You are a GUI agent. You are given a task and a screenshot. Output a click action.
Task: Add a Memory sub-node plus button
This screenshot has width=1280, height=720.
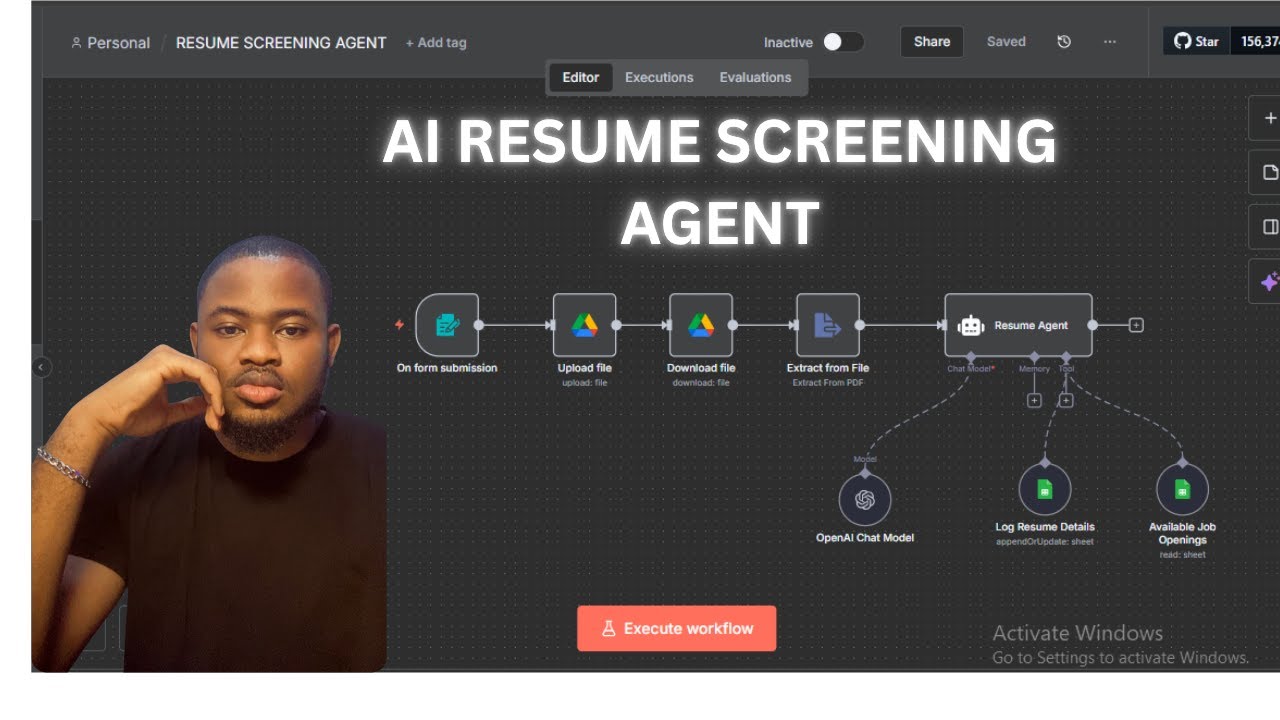1034,400
